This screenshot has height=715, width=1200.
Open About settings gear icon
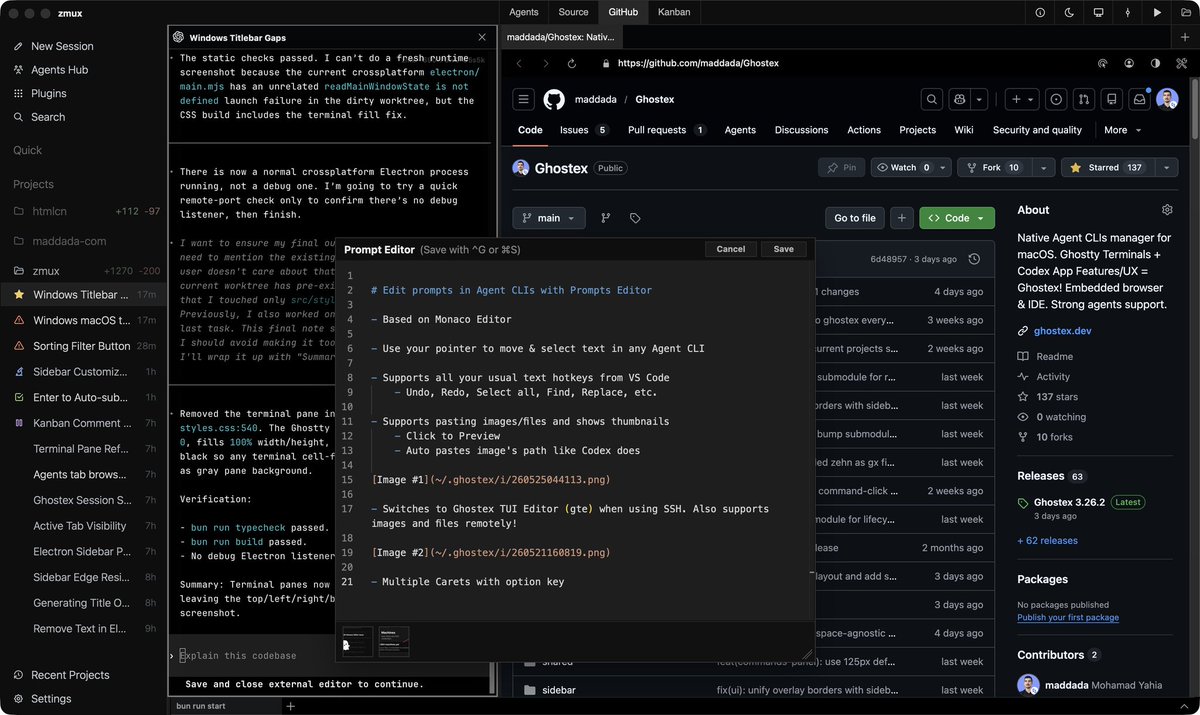click(1167, 210)
